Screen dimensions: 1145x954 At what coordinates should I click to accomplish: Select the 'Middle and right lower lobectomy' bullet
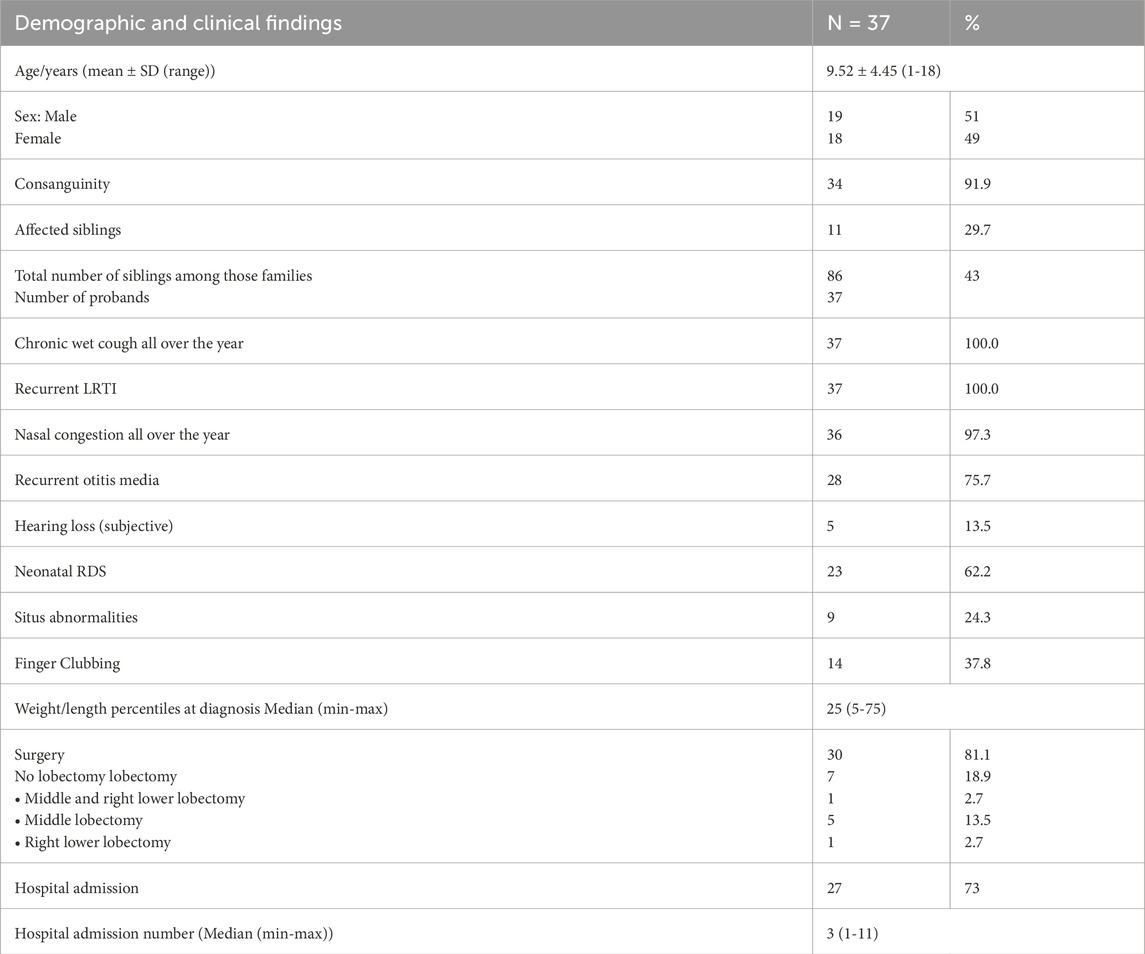134,798
